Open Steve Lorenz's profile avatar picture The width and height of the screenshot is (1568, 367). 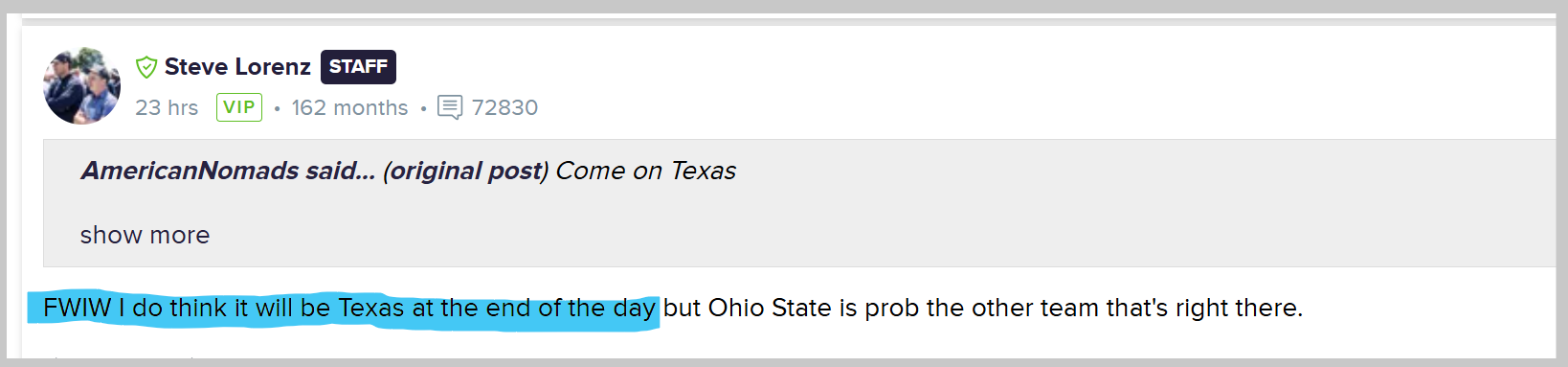[x=82, y=86]
